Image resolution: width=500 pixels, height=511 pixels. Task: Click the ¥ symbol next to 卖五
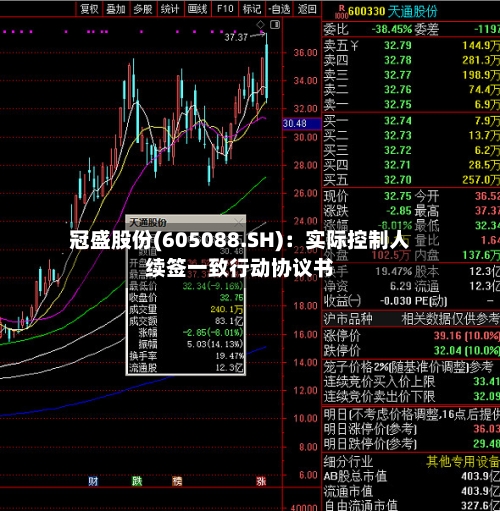click(354, 45)
